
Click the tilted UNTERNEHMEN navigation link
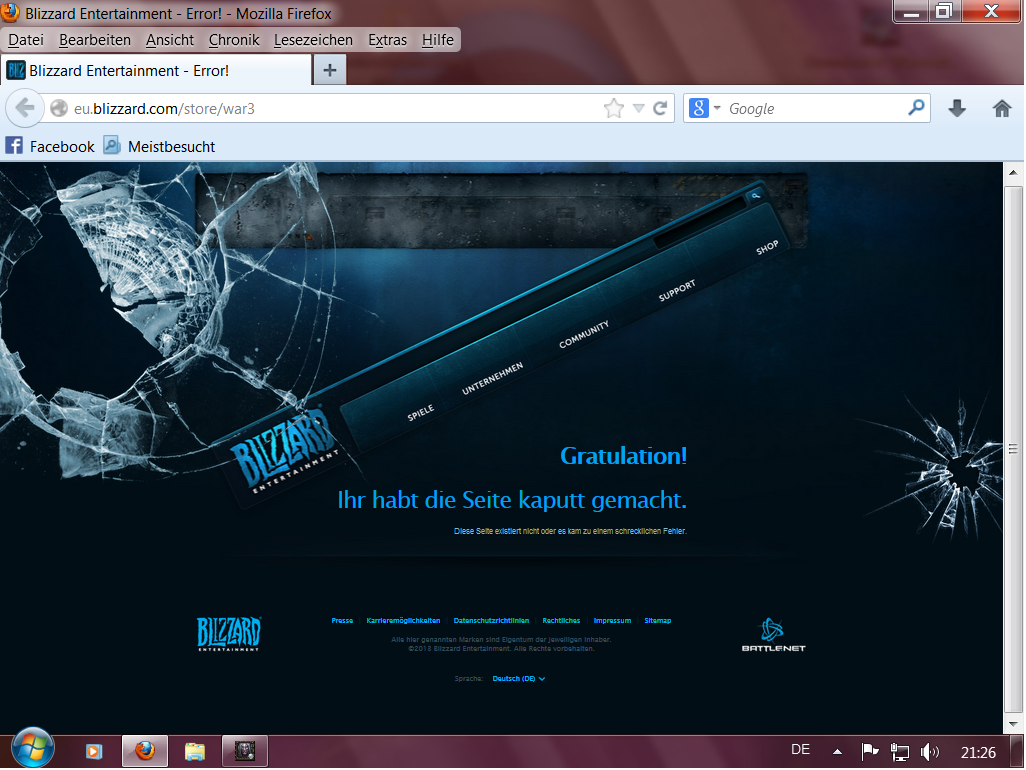(492, 378)
